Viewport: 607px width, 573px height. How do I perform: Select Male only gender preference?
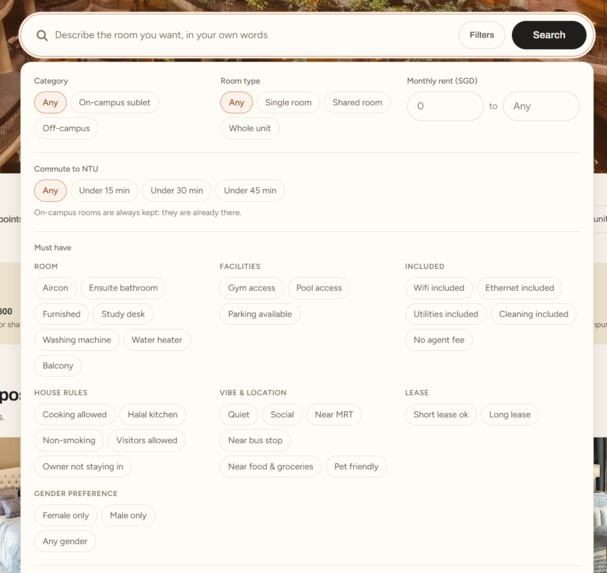click(128, 516)
